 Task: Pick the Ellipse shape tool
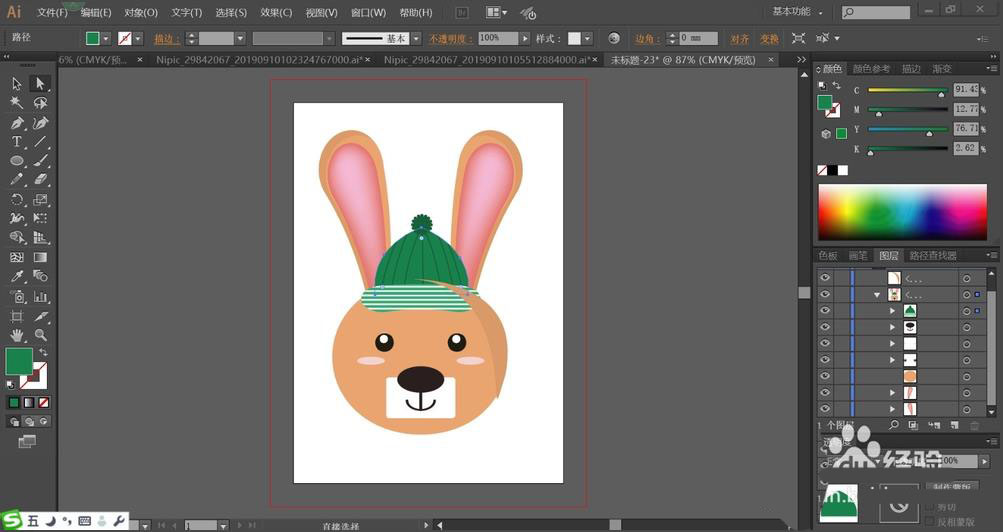pyautogui.click(x=17, y=161)
